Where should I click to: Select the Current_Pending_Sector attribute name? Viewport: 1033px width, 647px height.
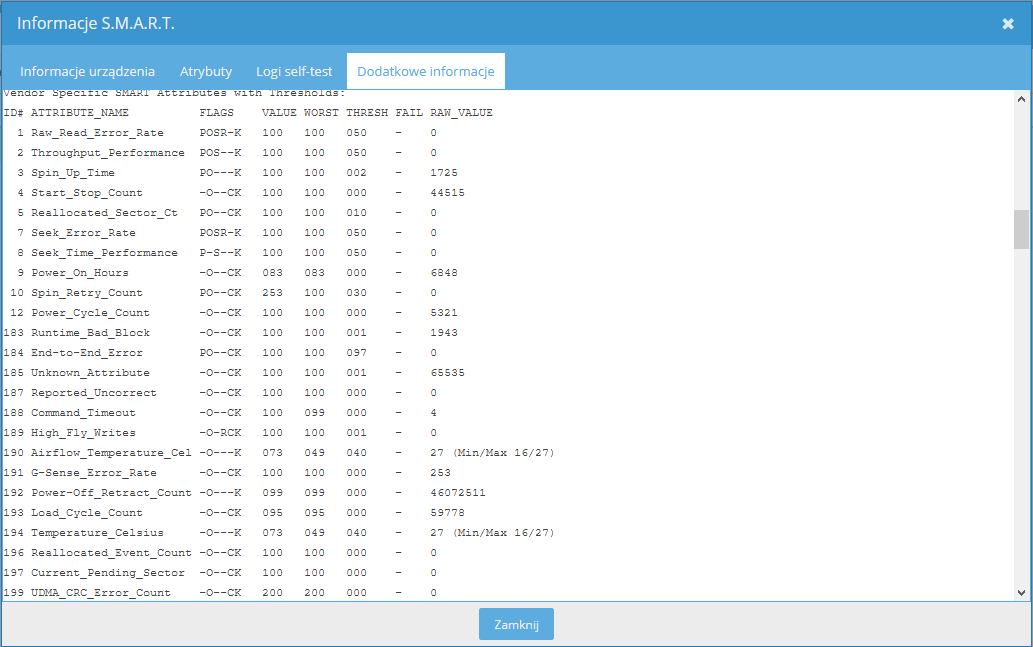pyautogui.click(x=108, y=573)
